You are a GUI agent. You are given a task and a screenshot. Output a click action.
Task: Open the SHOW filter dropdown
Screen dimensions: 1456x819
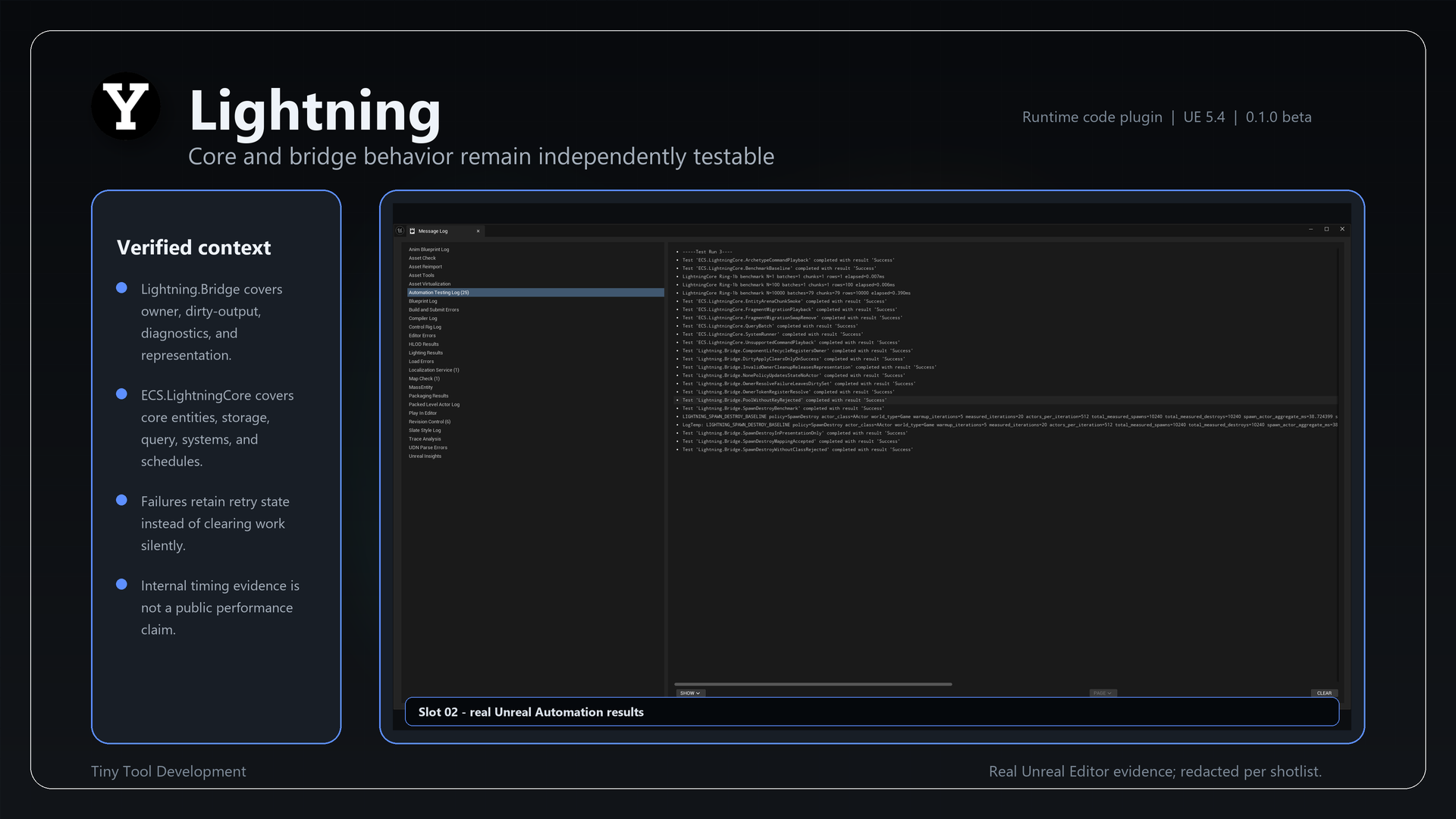click(x=690, y=693)
